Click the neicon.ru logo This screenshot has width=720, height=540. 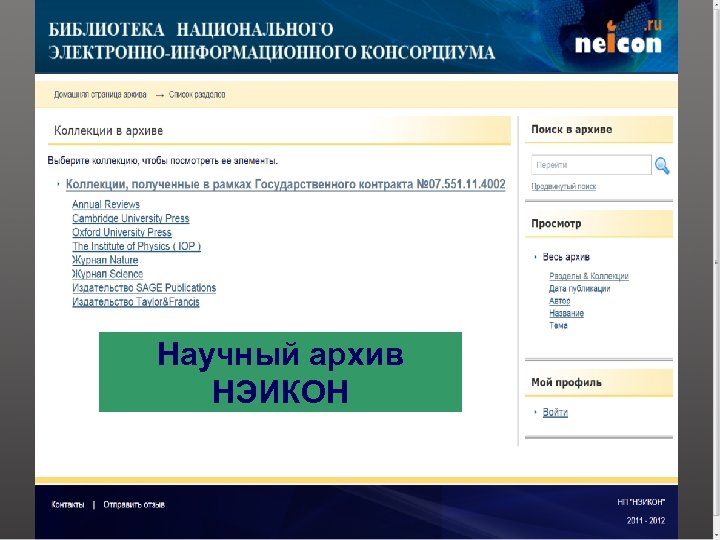pyautogui.click(x=619, y=37)
